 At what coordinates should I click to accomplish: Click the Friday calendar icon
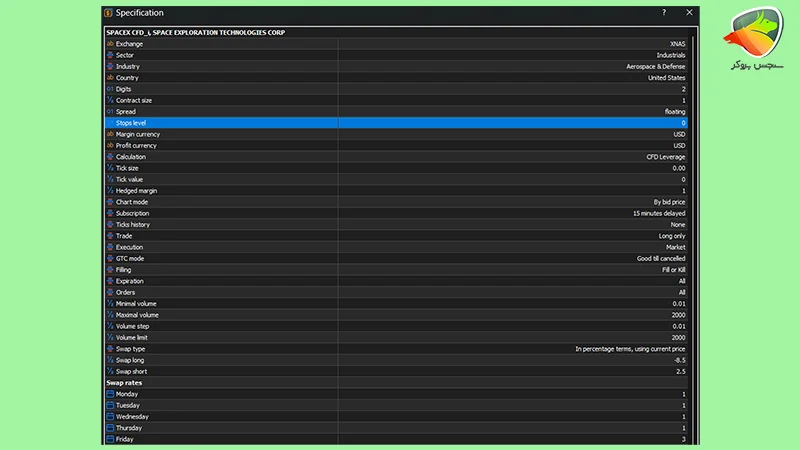[110, 439]
